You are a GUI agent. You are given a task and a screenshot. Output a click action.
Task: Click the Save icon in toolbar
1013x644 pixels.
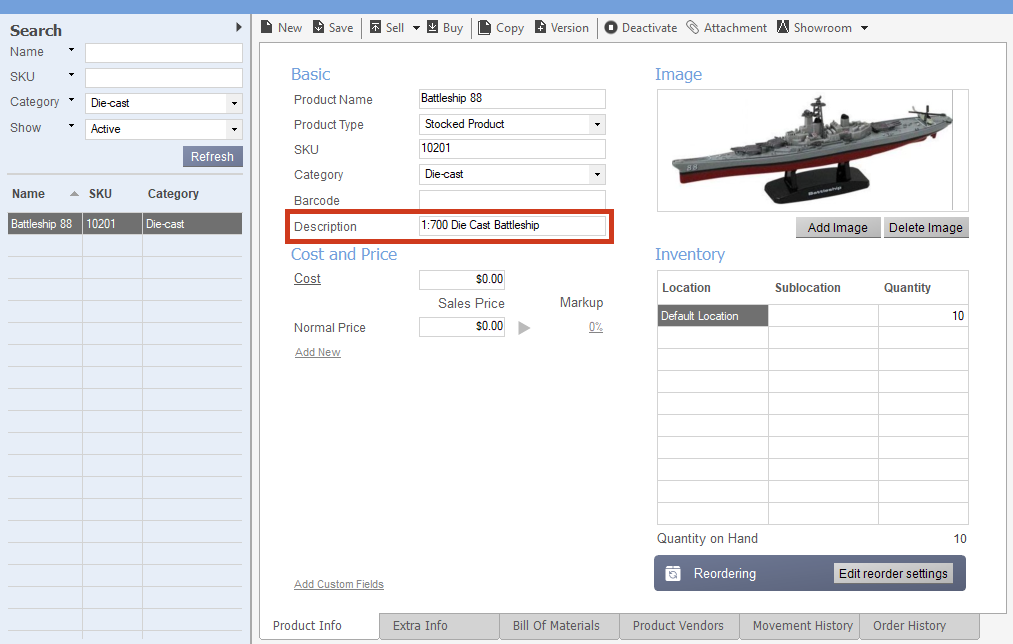tap(319, 27)
